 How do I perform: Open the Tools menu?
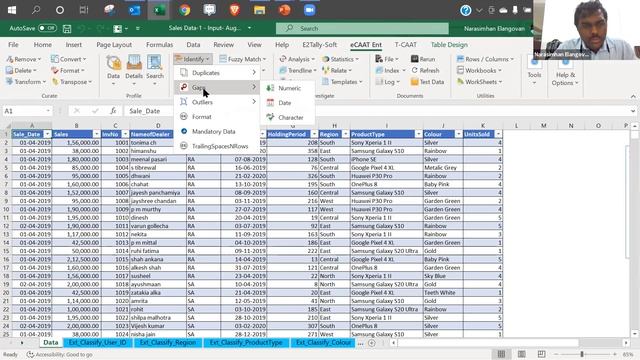click(x=534, y=71)
